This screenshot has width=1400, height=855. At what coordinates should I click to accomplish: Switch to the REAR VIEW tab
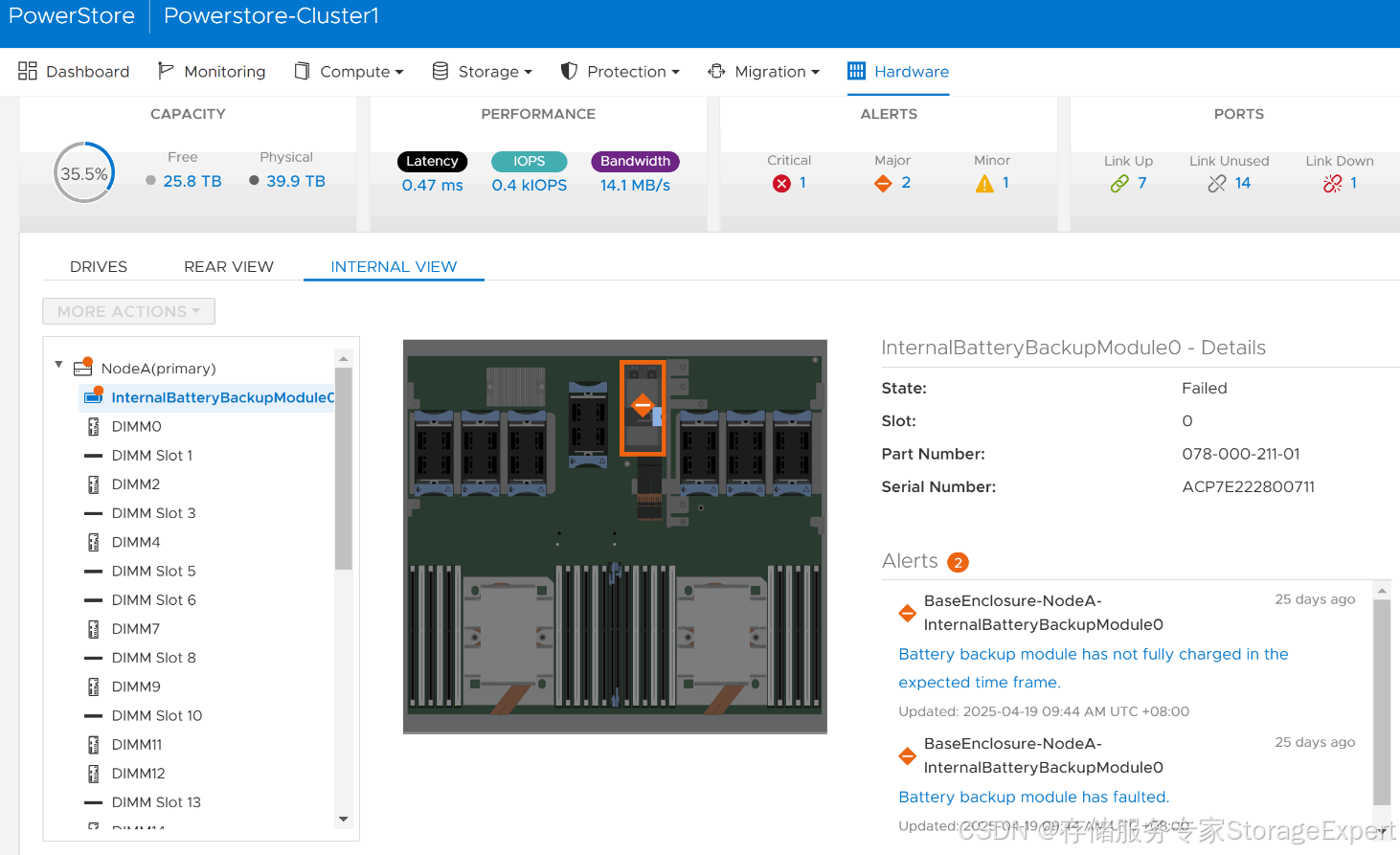click(229, 266)
